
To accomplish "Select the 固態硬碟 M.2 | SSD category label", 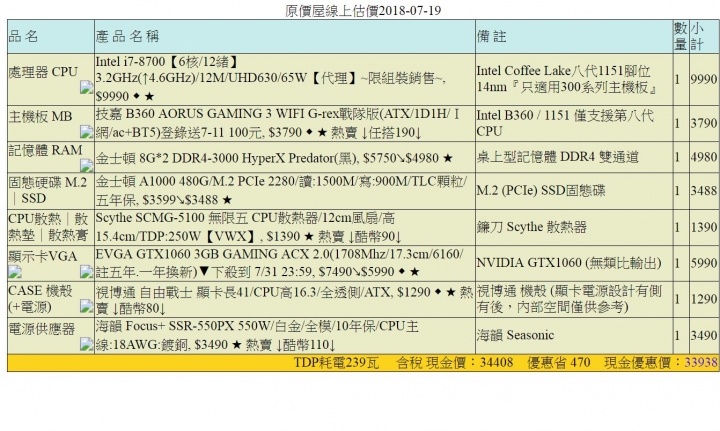I will pyautogui.click(x=48, y=190).
